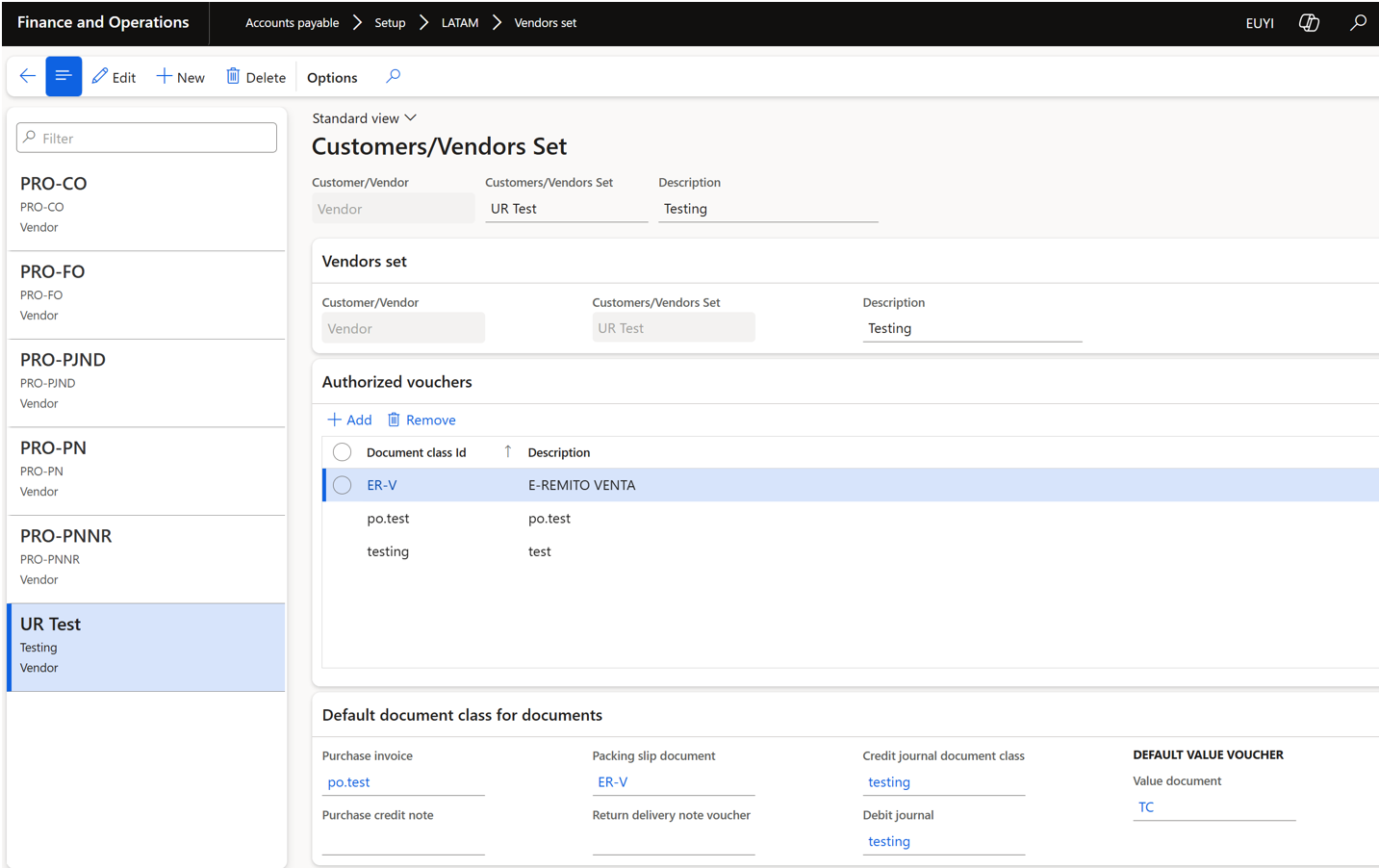Screen dimensions: 1379x868
Task: Remove the selected authorized voucher
Action: point(421,420)
